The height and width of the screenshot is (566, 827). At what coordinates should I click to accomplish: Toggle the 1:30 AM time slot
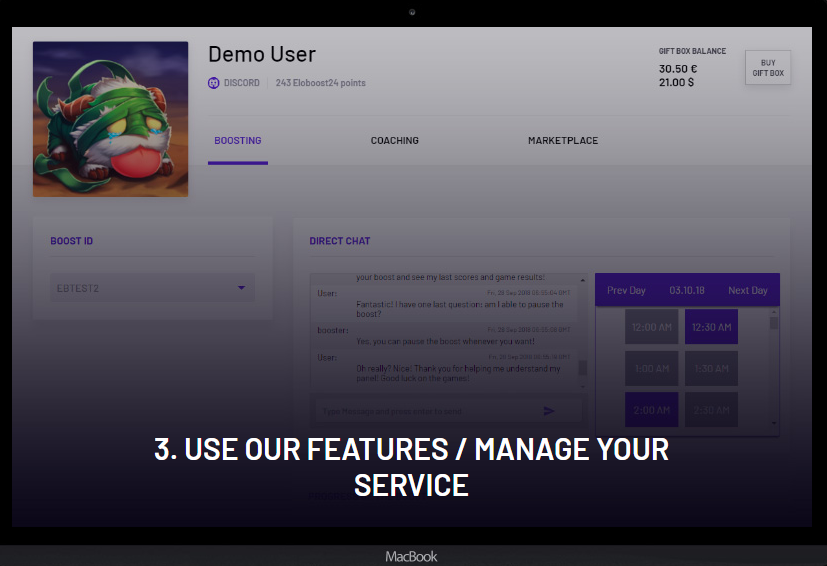[x=711, y=369]
